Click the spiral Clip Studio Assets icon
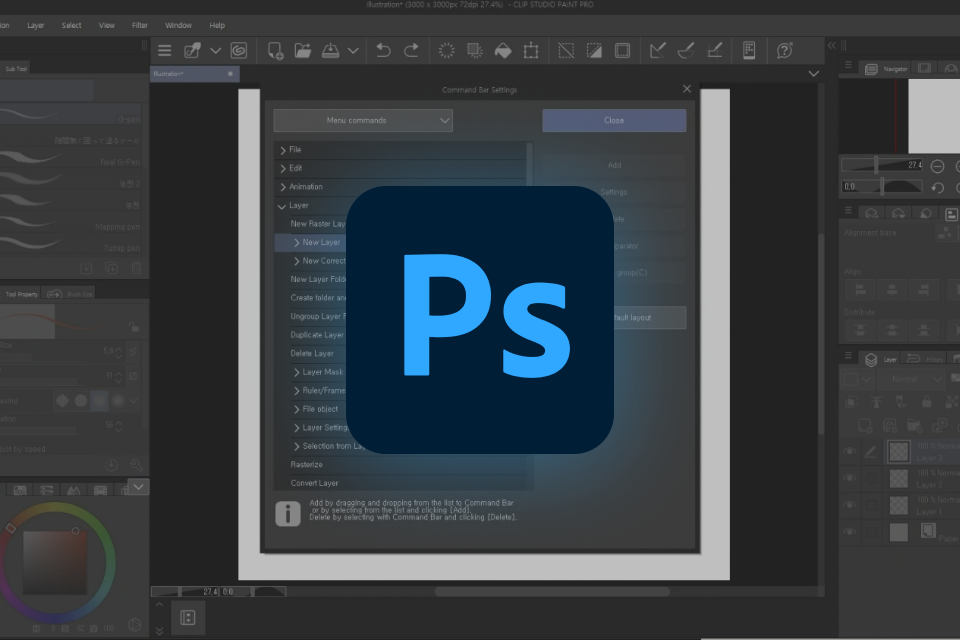The image size is (960, 640). click(x=238, y=51)
